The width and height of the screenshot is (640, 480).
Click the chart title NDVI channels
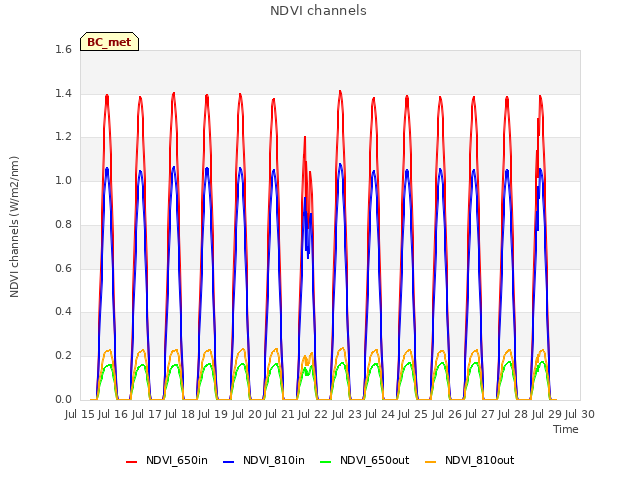(x=318, y=11)
